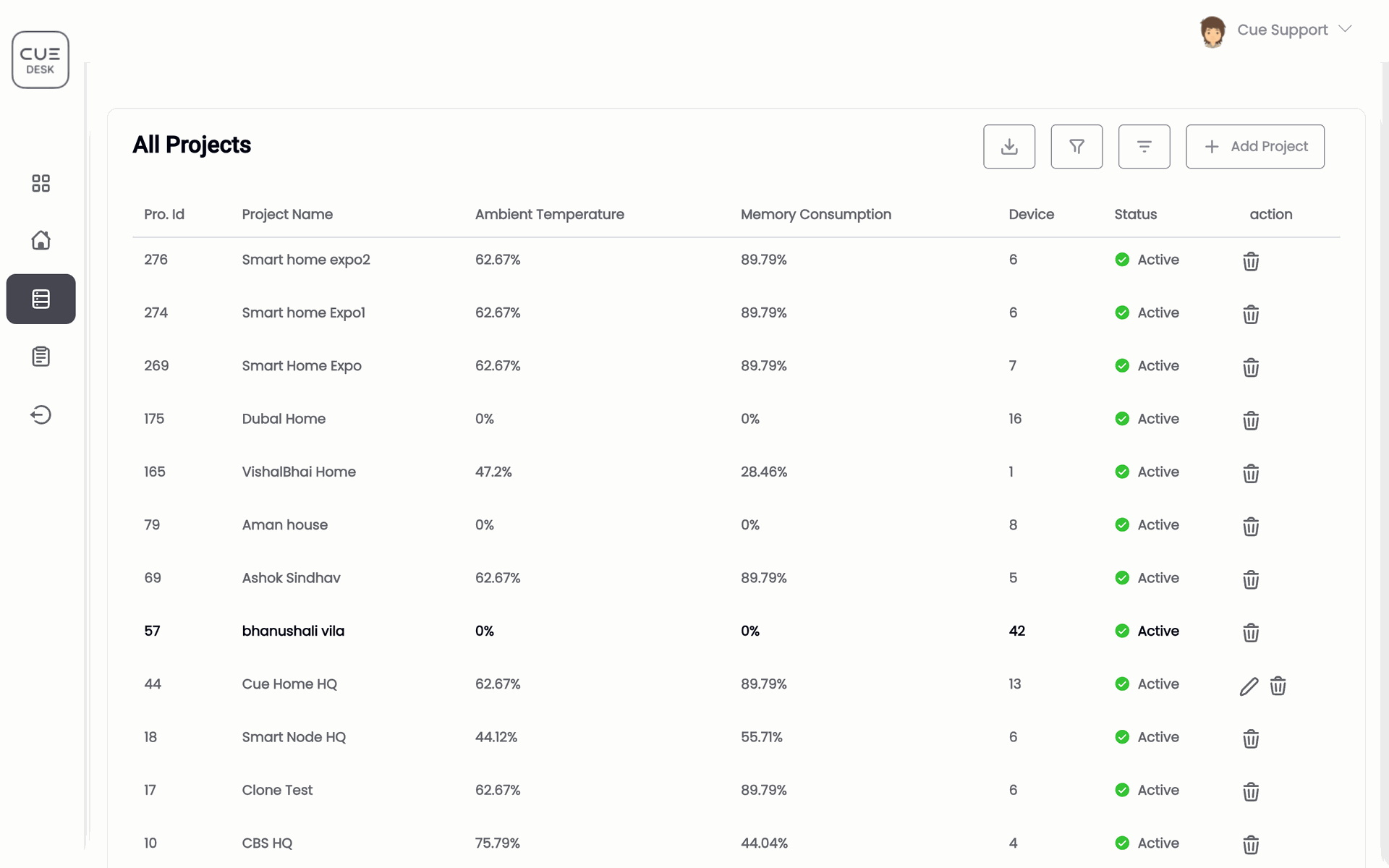Click the Add Project button
Image resolution: width=1389 pixels, height=868 pixels.
(x=1254, y=147)
